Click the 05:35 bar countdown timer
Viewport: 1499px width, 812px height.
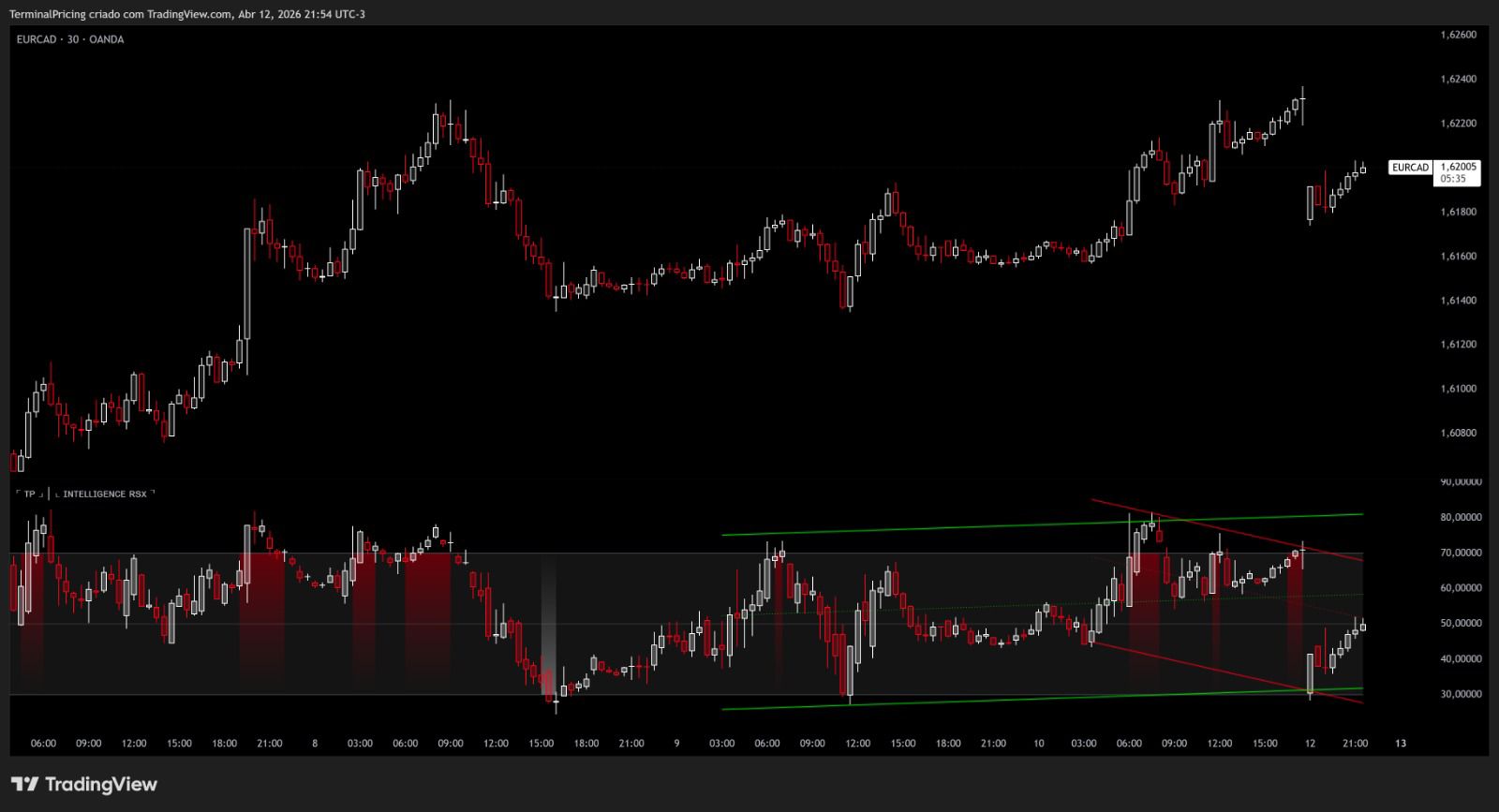click(x=1453, y=178)
